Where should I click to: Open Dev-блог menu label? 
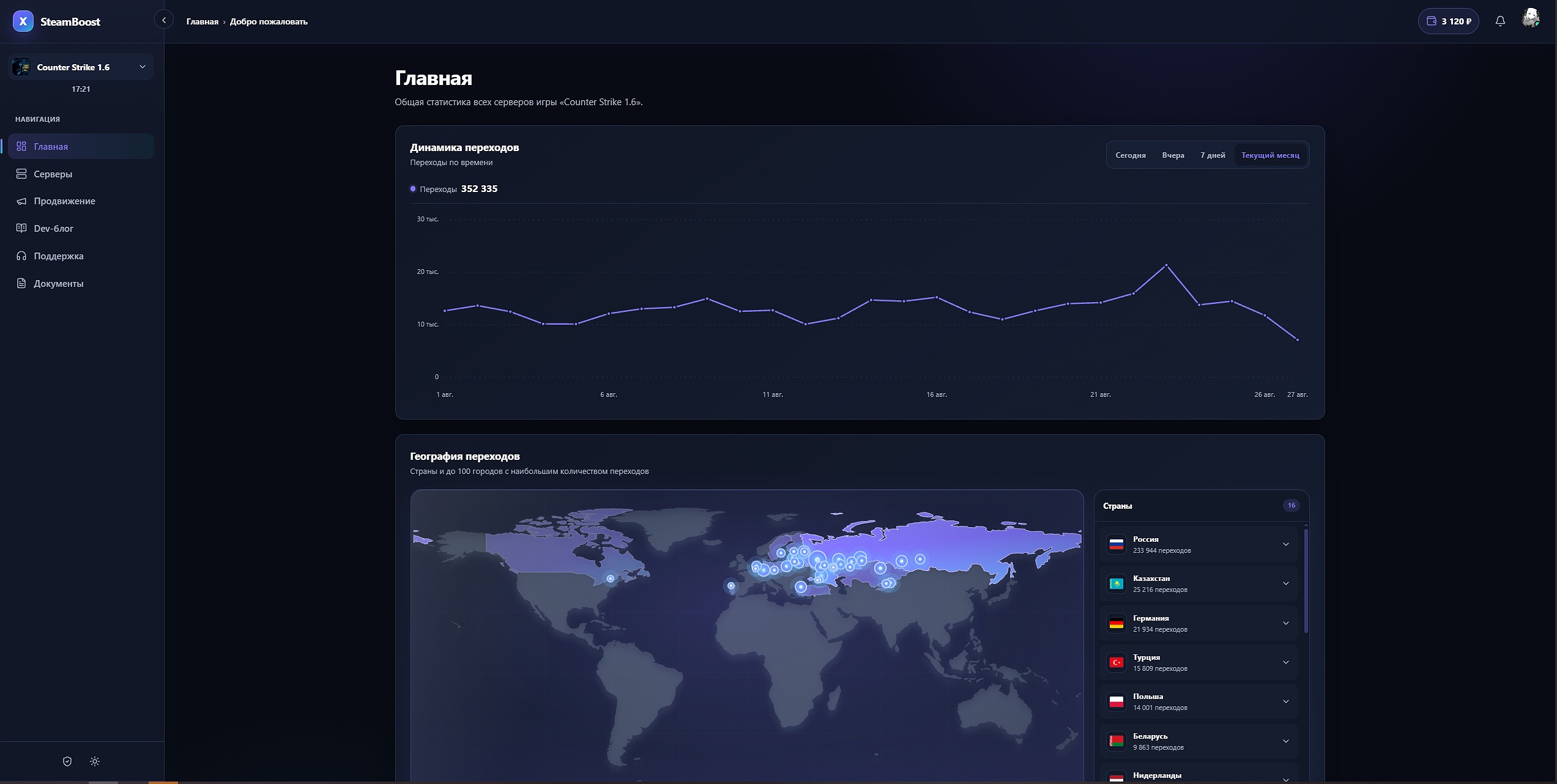54,229
